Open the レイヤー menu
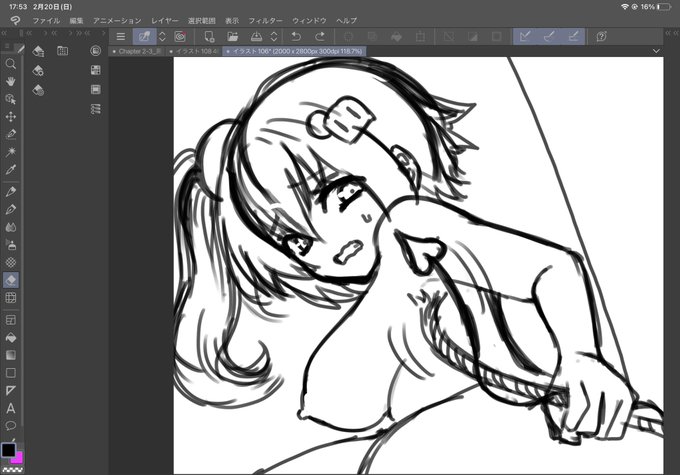The image size is (680, 475). click(x=164, y=20)
